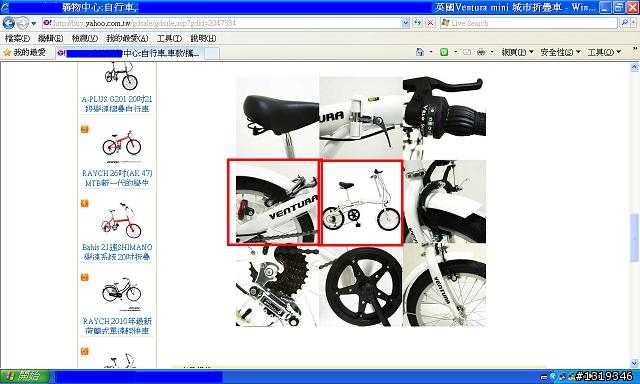Click the red Bahis folding bike thumbnail
This screenshot has width=640, height=384.
point(121,220)
